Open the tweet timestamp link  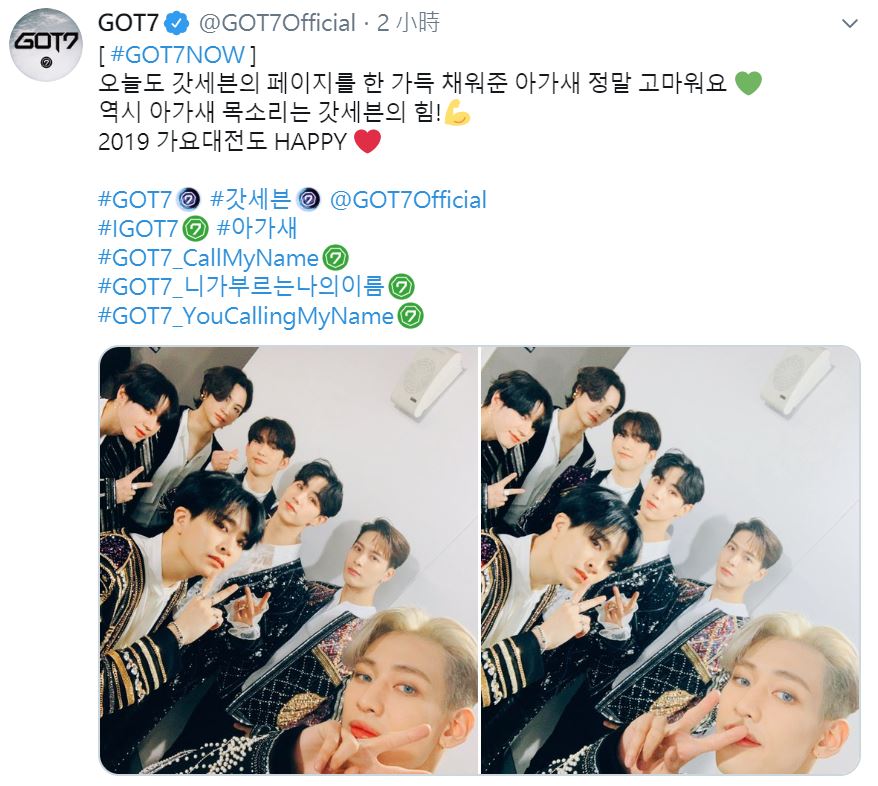pos(408,23)
